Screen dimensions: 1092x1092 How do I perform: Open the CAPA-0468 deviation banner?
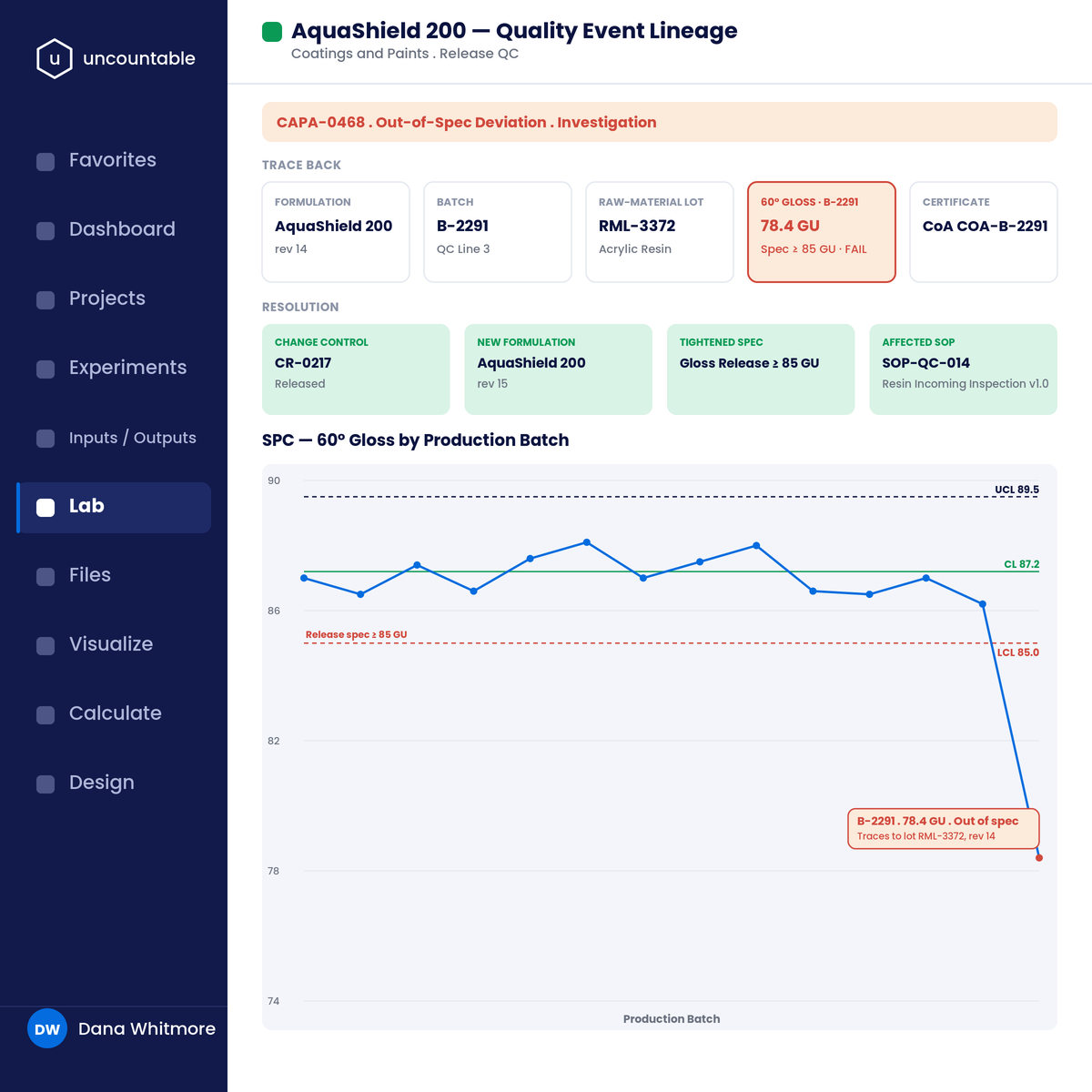(660, 122)
